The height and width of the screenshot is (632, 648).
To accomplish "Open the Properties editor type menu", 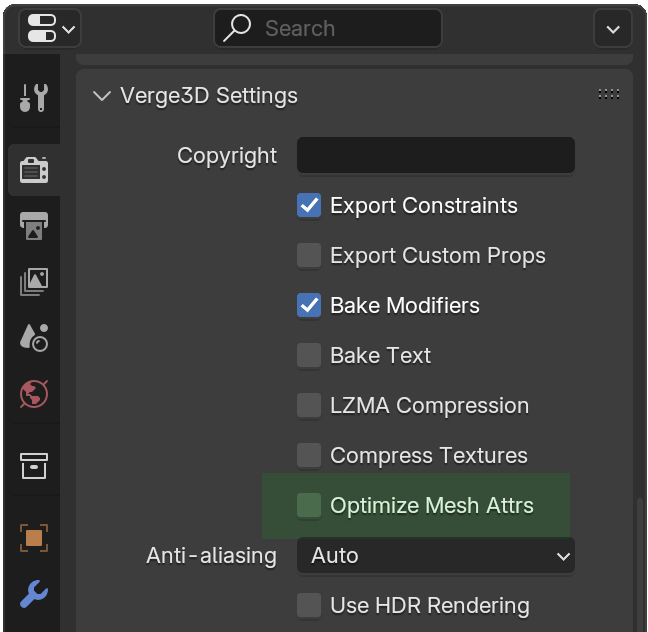I will click(50, 29).
